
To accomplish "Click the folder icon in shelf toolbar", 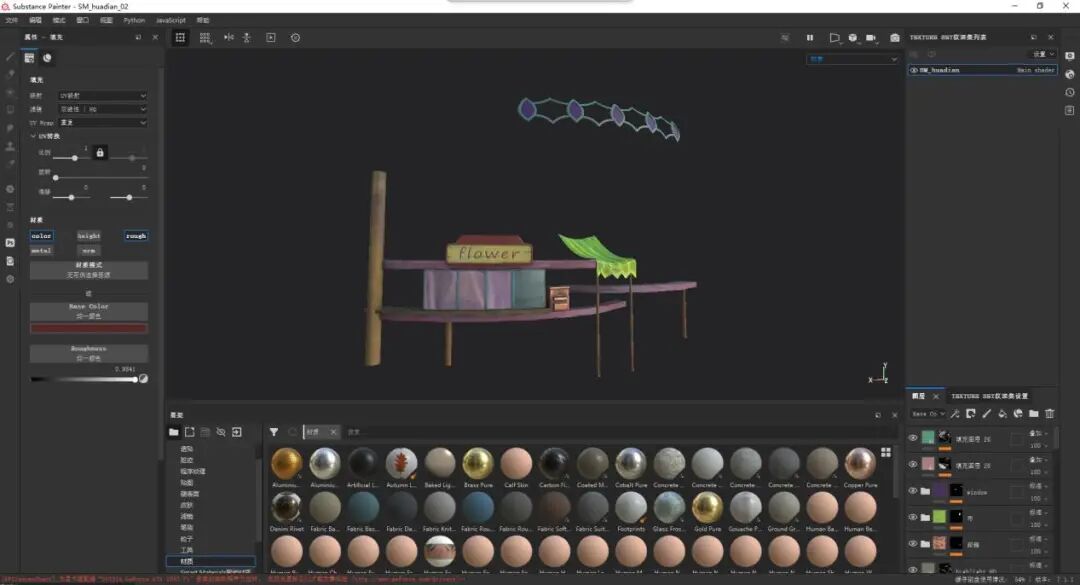I will pyautogui.click(x=174, y=432).
